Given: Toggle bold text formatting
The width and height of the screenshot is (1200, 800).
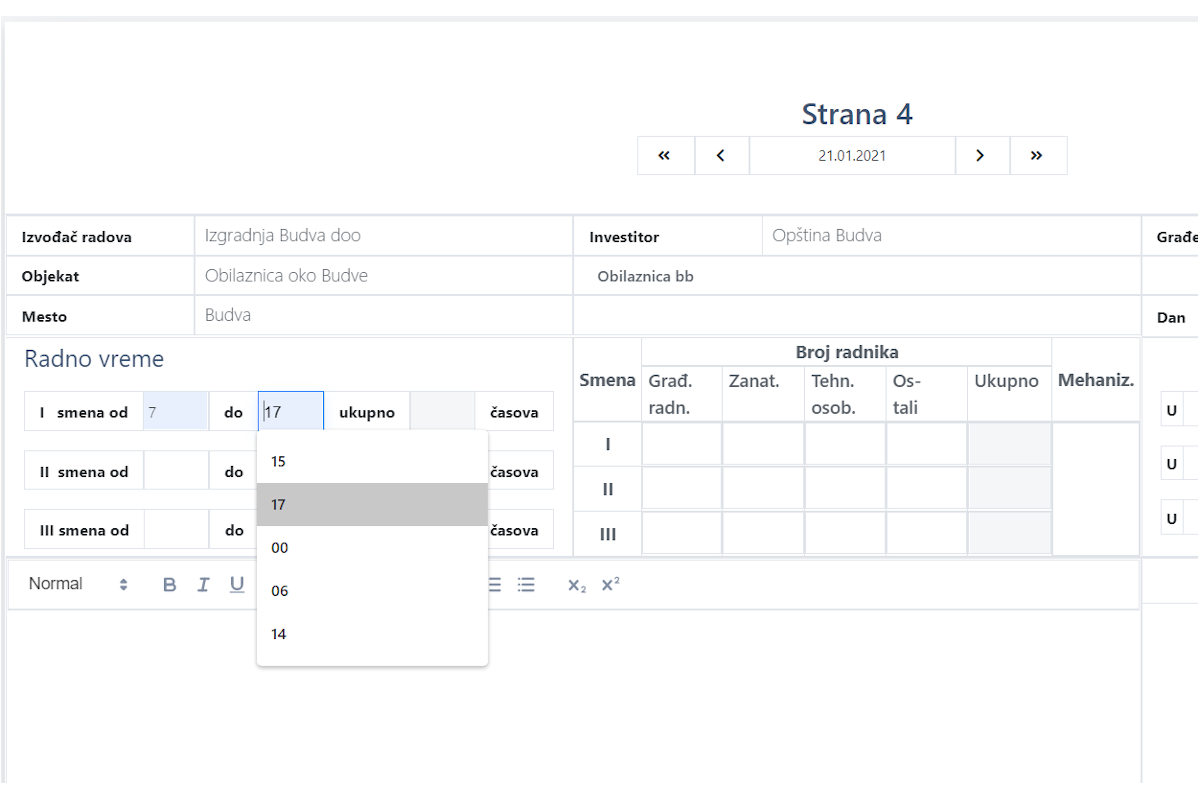Looking at the screenshot, I should [169, 585].
